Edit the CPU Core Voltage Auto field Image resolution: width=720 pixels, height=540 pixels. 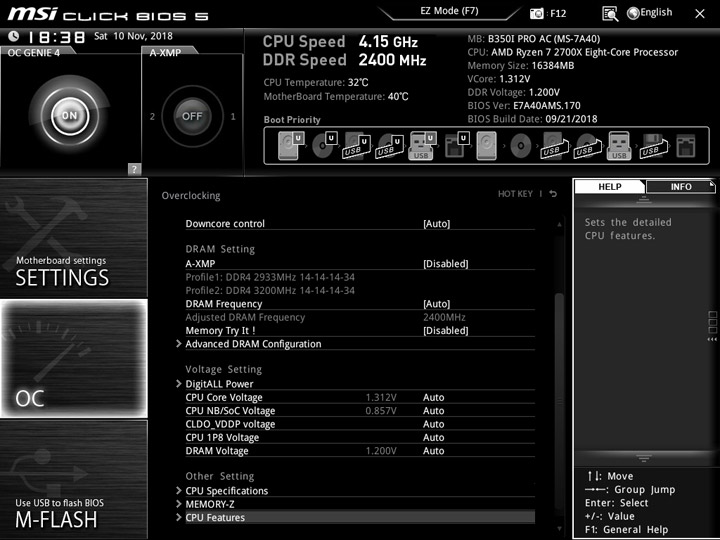tap(433, 397)
